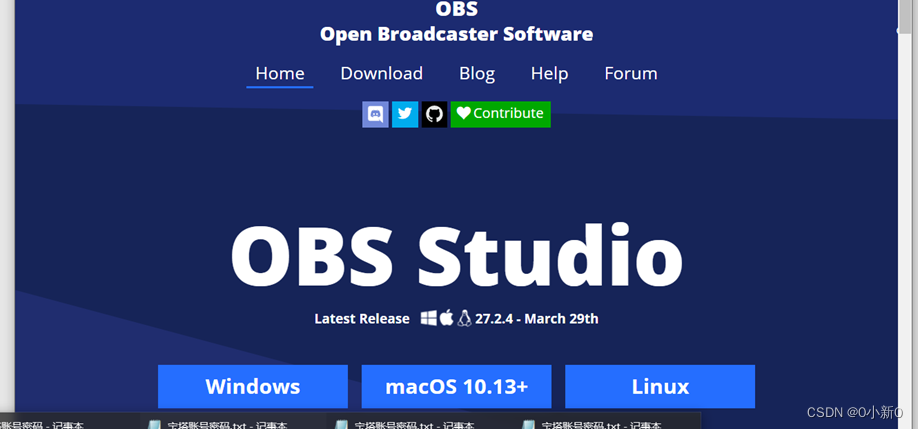918x429 pixels.
Task: Open the OBS GitHub icon link
Action: click(434, 114)
